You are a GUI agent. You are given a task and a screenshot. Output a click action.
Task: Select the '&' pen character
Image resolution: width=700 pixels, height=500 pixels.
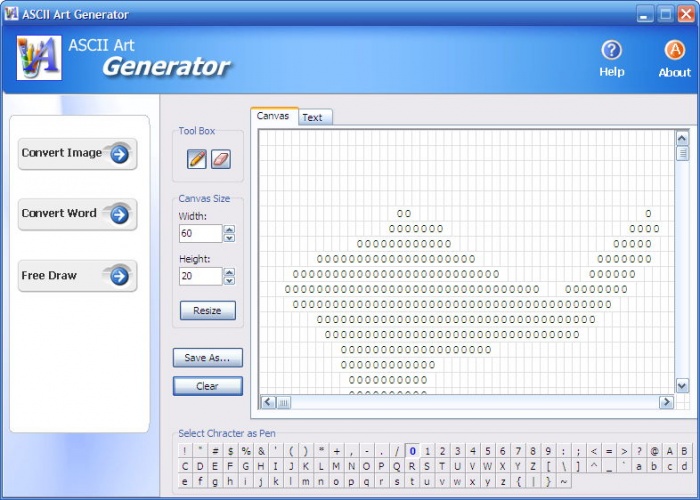[261, 451]
